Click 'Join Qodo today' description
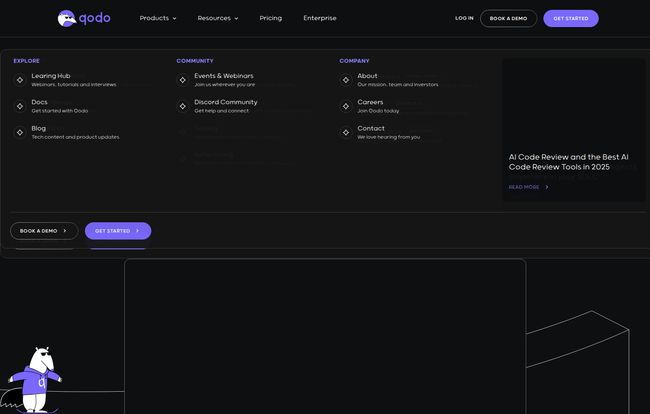Image resolution: width=650 pixels, height=414 pixels. 378,111
